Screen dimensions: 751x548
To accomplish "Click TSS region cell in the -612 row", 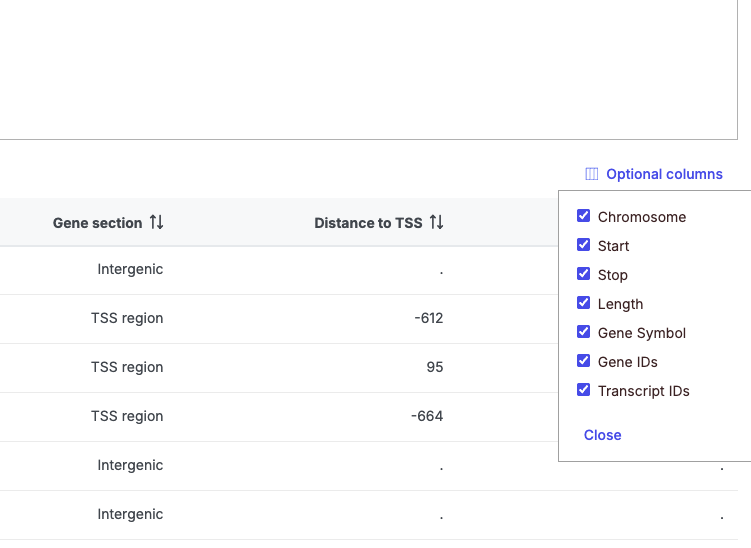I will pos(127,318).
